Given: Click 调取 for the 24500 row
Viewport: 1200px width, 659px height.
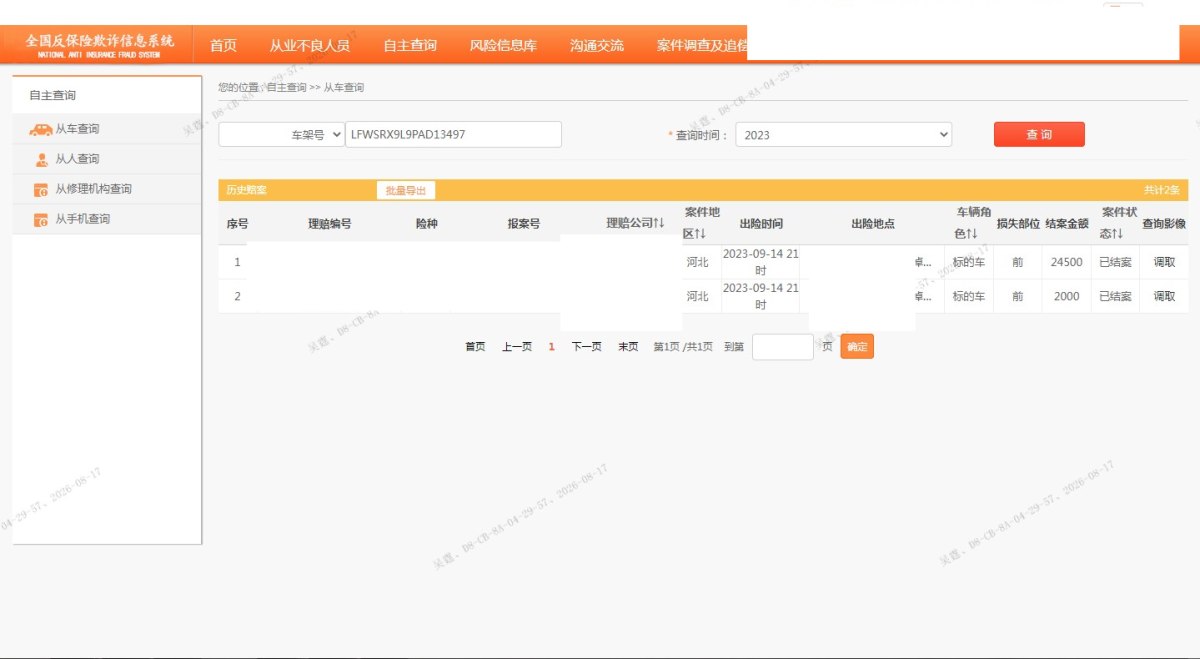Looking at the screenshot, I should point(1164,262).
